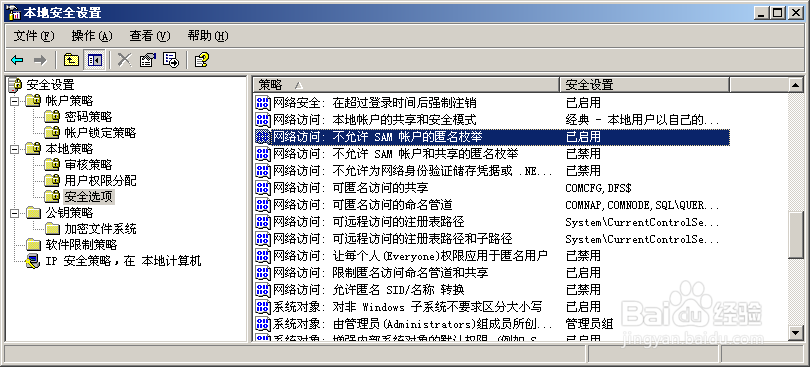Open the 帮助(H) menu
Image resolution: width=810 pixels, height=367 pixels.
[x=208, y=36]
